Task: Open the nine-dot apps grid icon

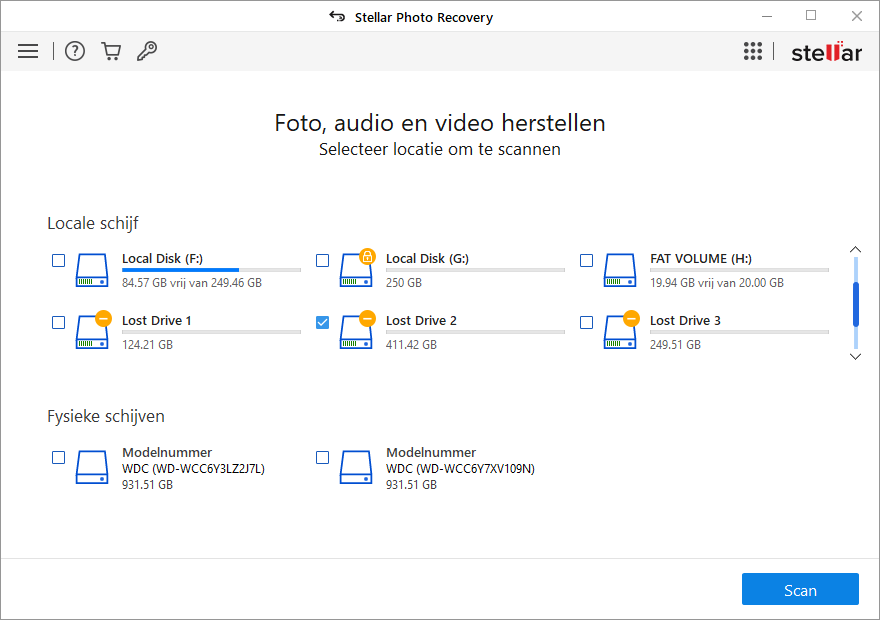Action: pos(753,51)
